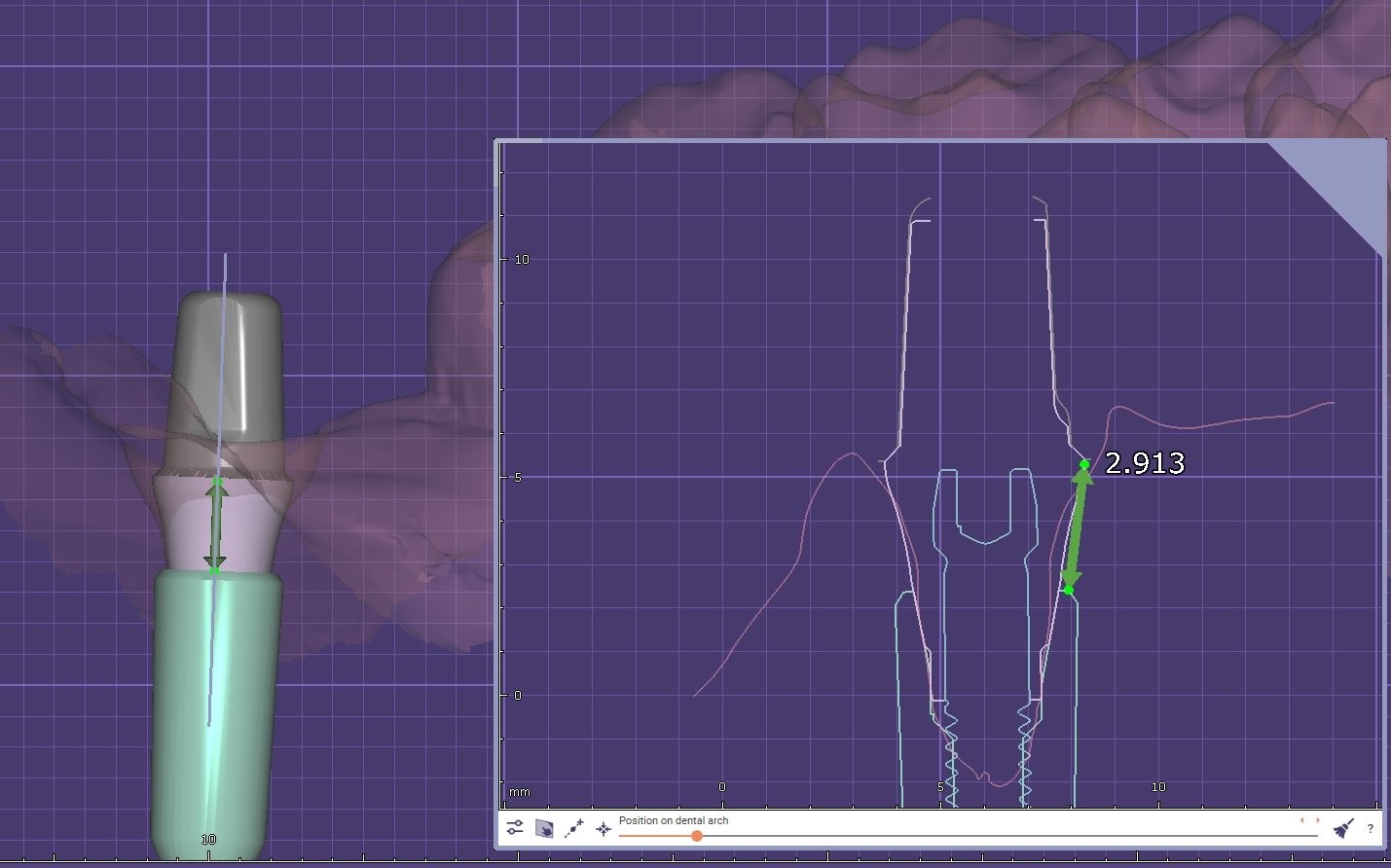
Task: Select the green implant body in 3D view
Action: (x=216, y=710)
